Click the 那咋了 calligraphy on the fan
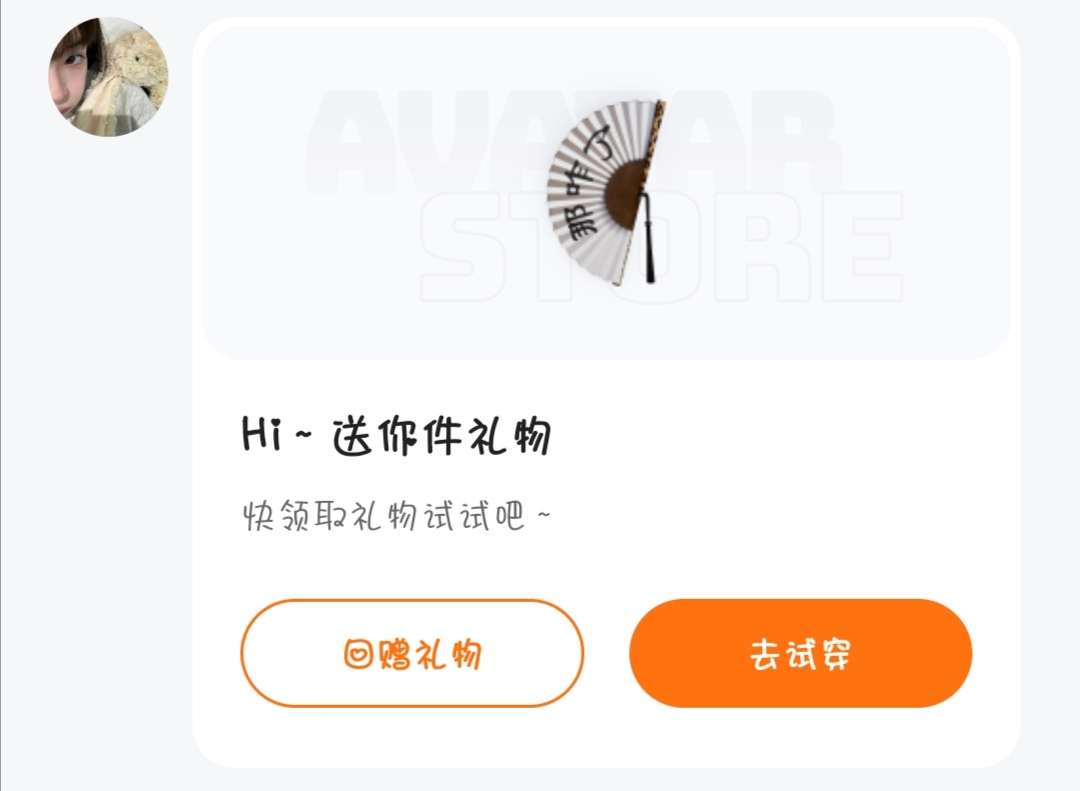 coord(584,182)
